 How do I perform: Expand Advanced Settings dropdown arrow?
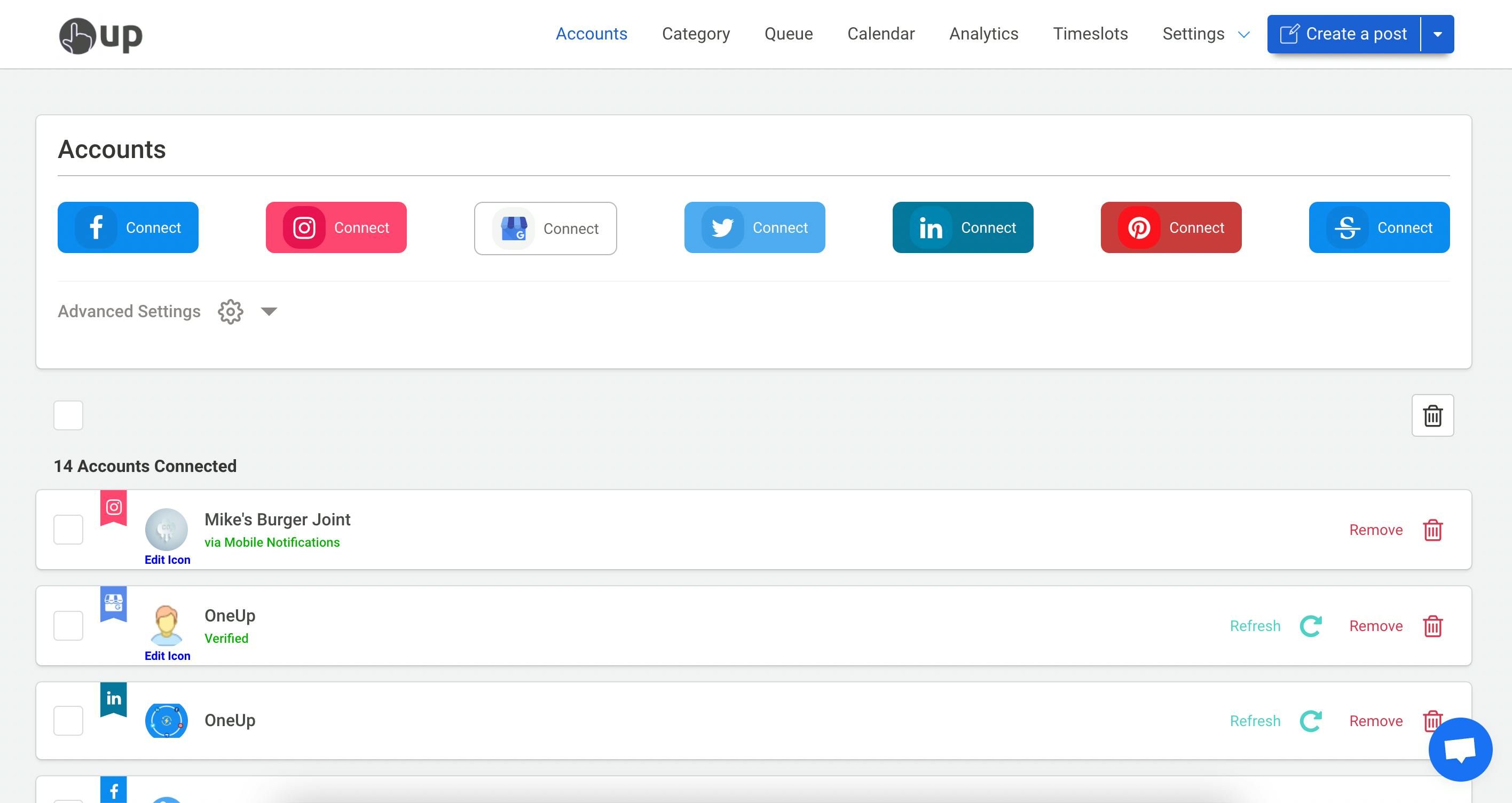tap(269, 312)
